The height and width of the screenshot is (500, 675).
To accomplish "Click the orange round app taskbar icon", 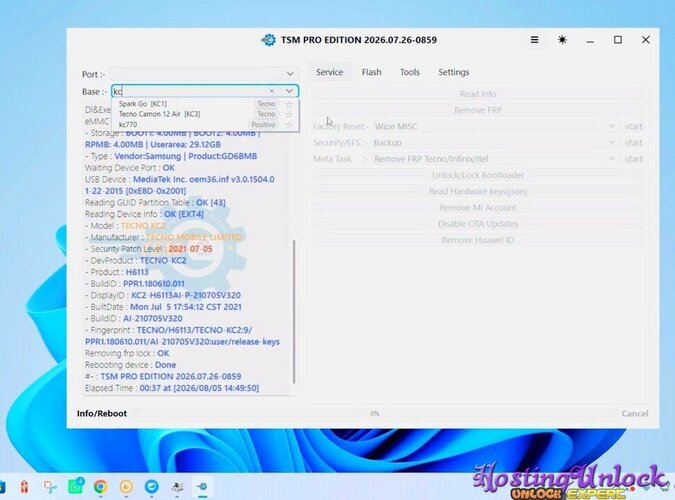I will [126, 487].
